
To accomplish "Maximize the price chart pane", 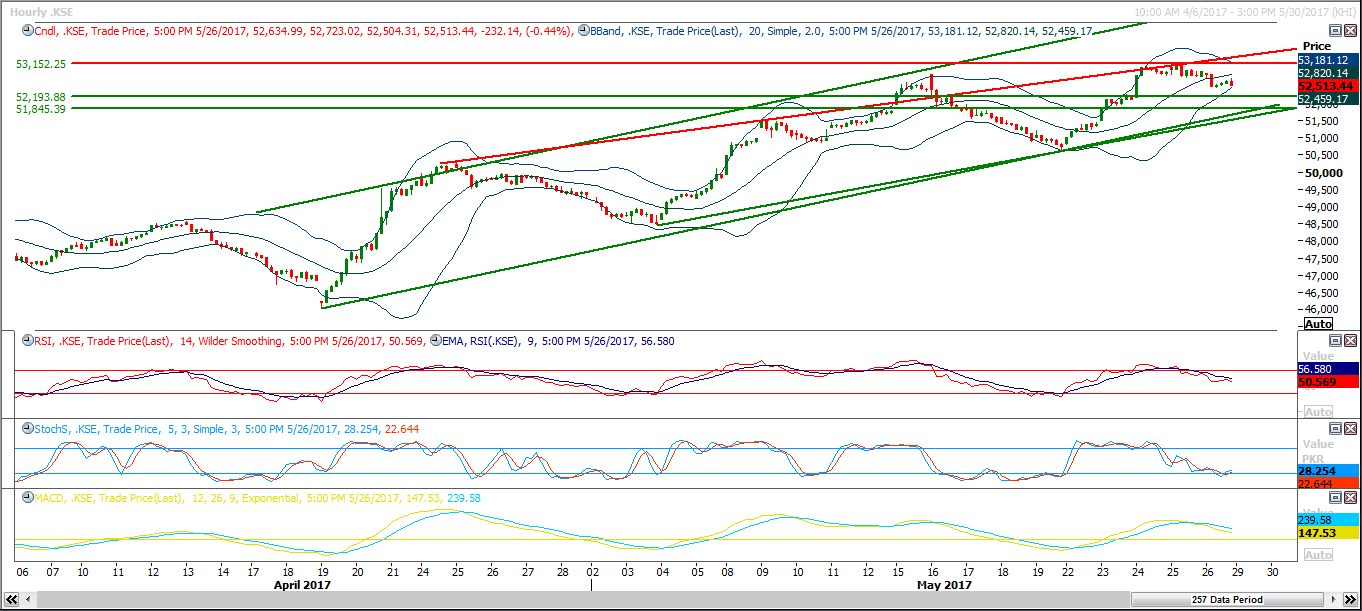I will [x=1334, y=31].
